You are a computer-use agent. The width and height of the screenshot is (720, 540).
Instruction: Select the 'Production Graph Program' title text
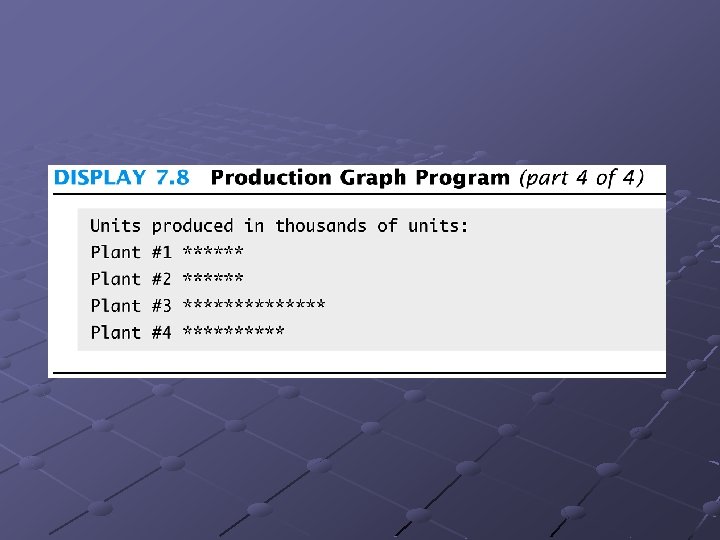[360, 178]
